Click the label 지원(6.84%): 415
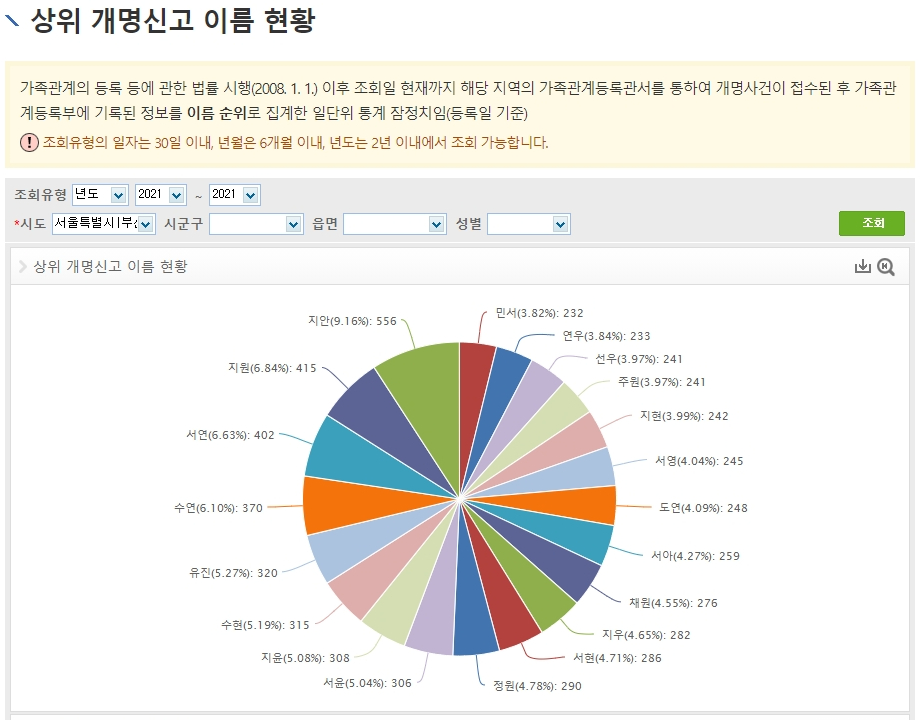Screen dimensions: 921x720 coord(272,368)
